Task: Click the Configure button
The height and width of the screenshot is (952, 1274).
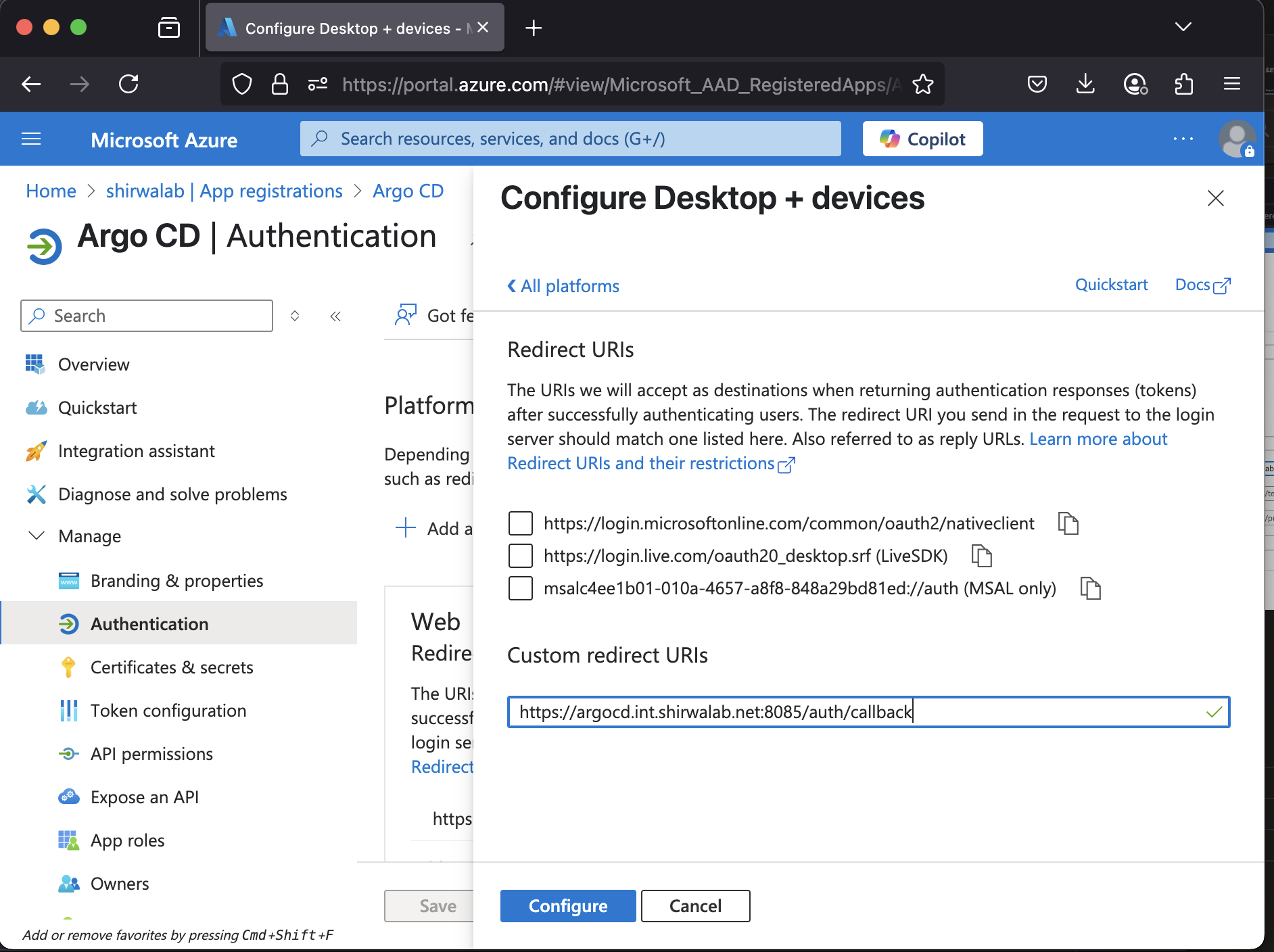Action: (x=568, y=906)
